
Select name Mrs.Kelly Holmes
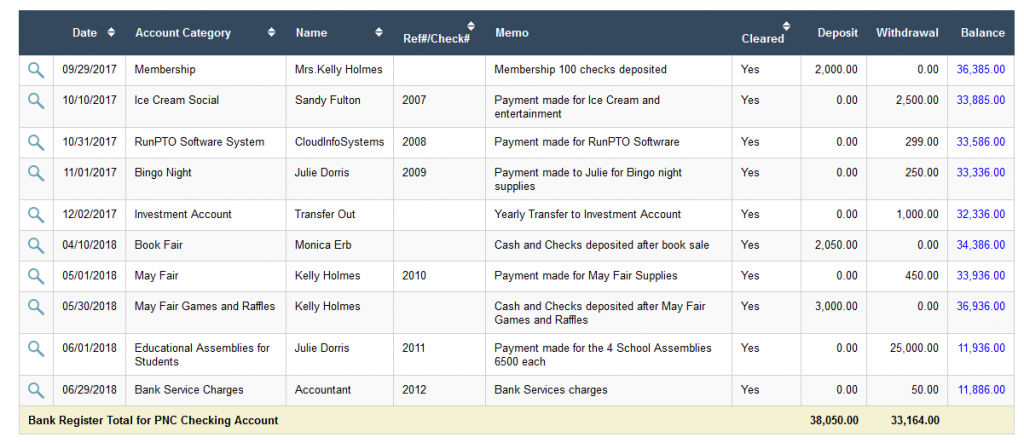339,69
